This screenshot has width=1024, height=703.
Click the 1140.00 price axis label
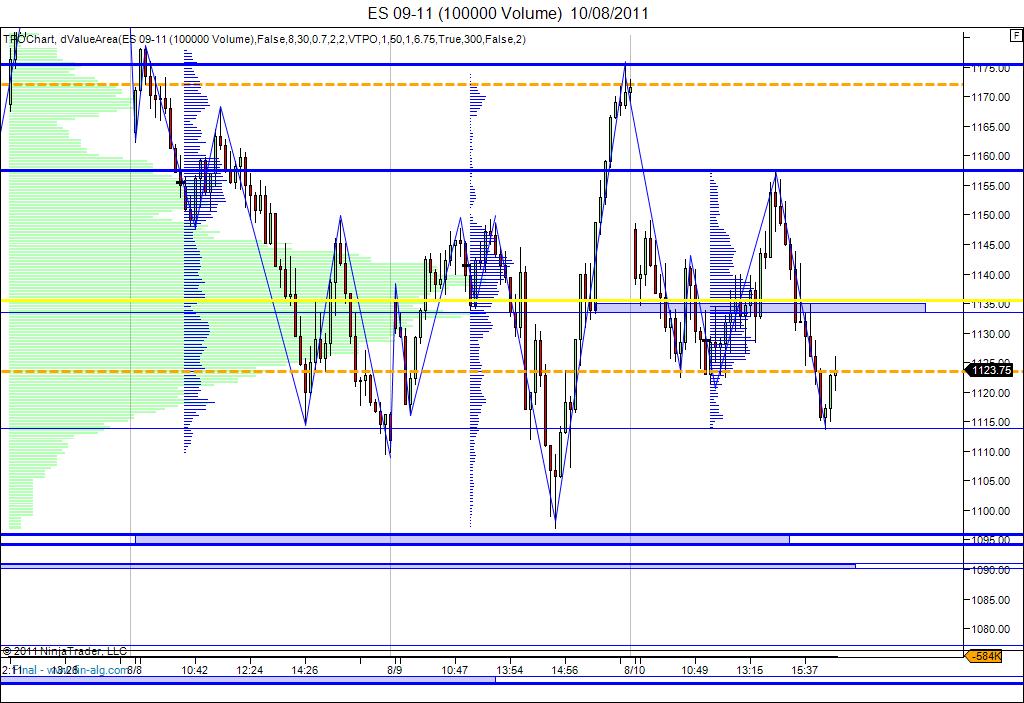pyautogui.click(x=991, y=274)
